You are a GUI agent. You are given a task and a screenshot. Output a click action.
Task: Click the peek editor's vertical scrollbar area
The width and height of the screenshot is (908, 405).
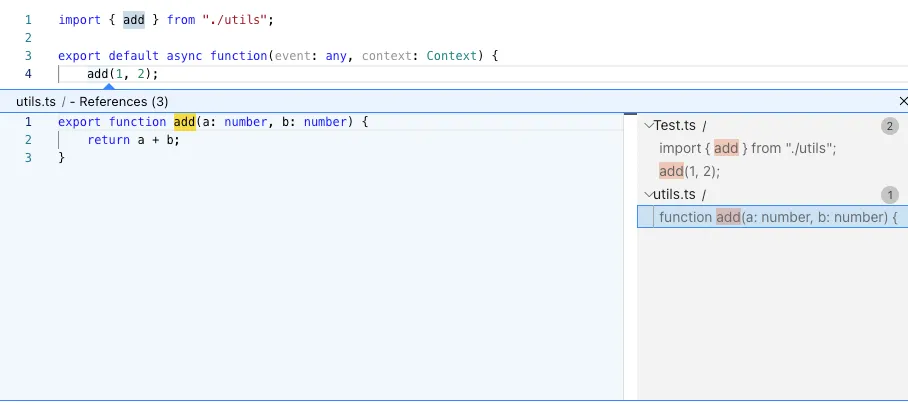[x=630, y=257]
